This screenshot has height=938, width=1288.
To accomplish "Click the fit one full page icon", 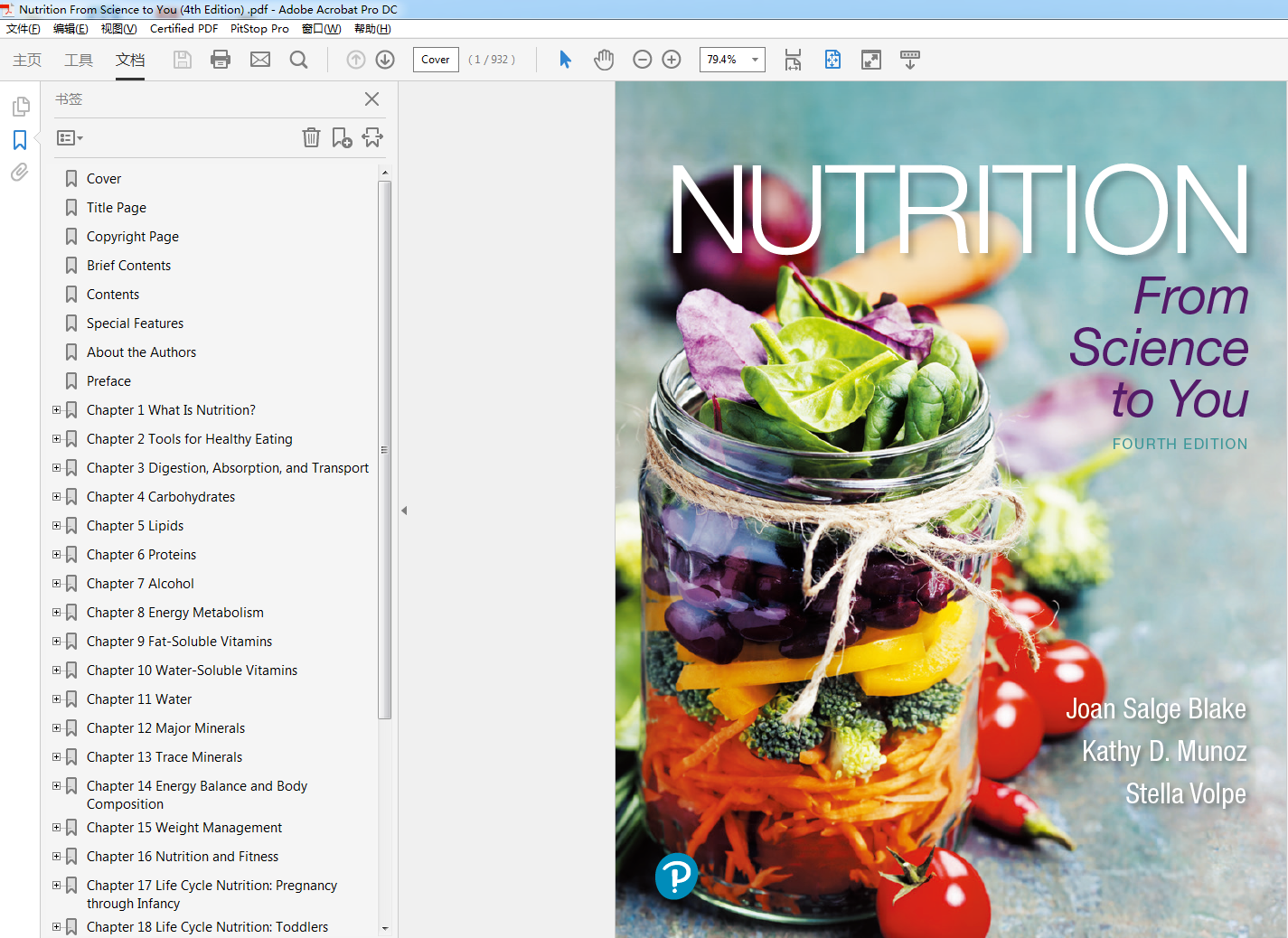I will [x=832, y=60].
